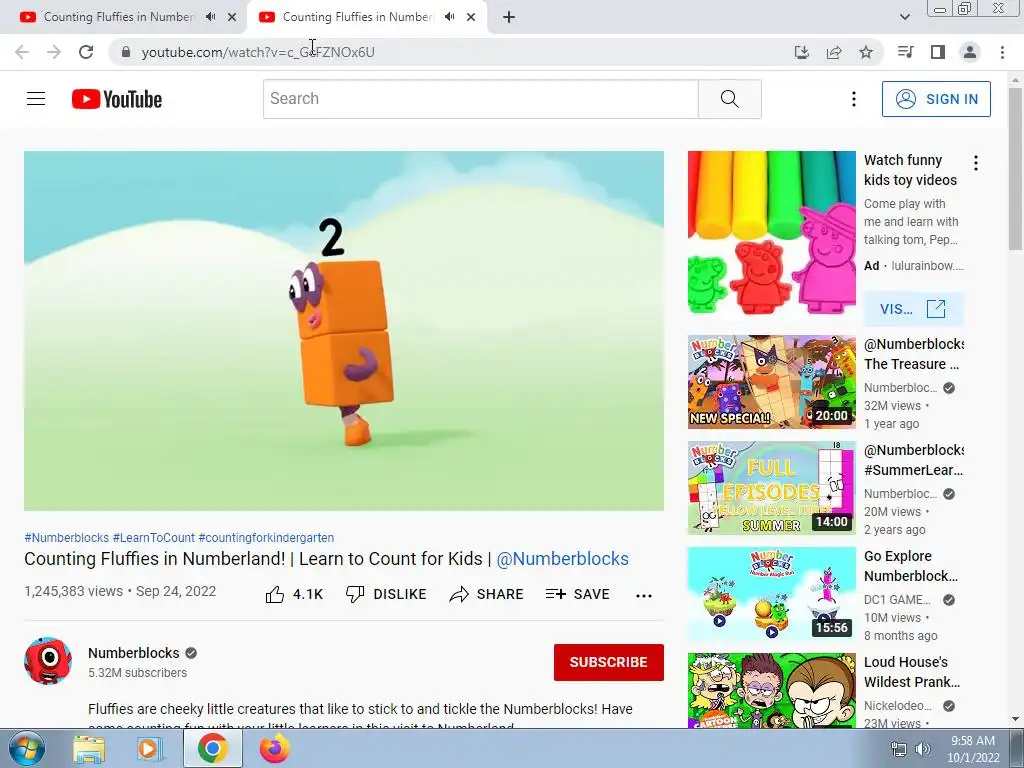Share this page from address bar
The image size is (1024, 768).
click(x=834, y=52)
